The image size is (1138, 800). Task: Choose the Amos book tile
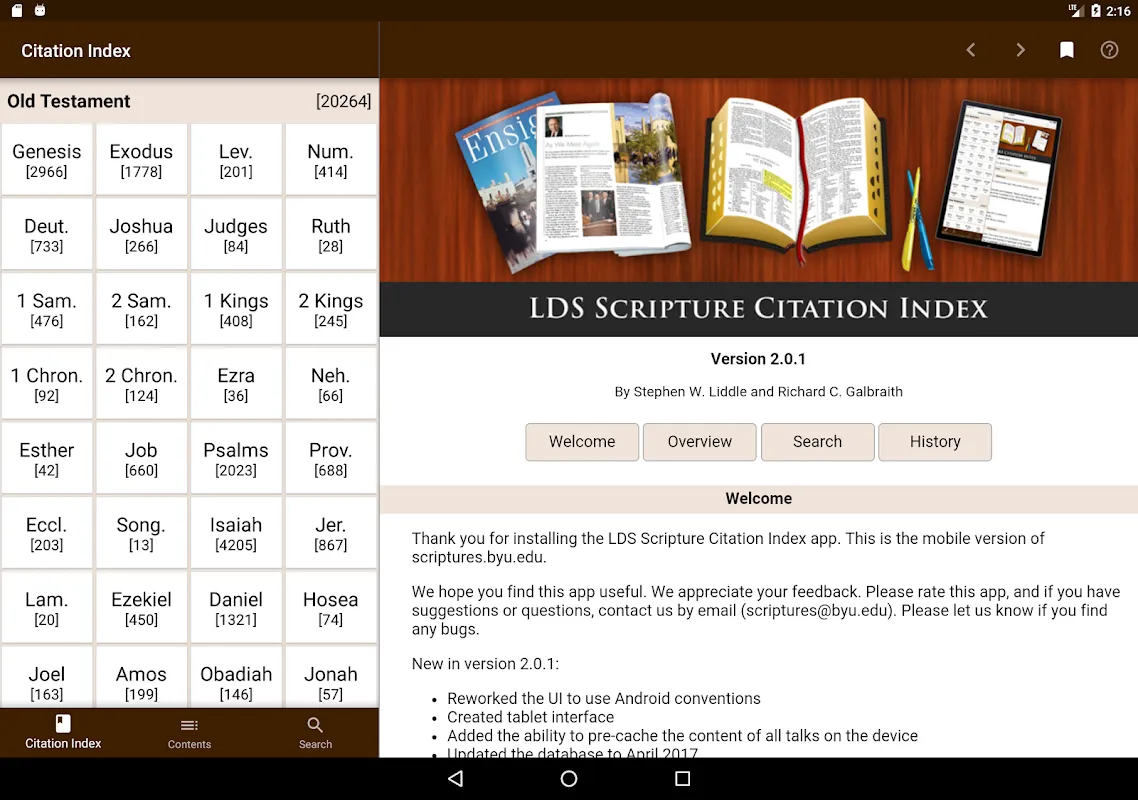pos(142,678)
